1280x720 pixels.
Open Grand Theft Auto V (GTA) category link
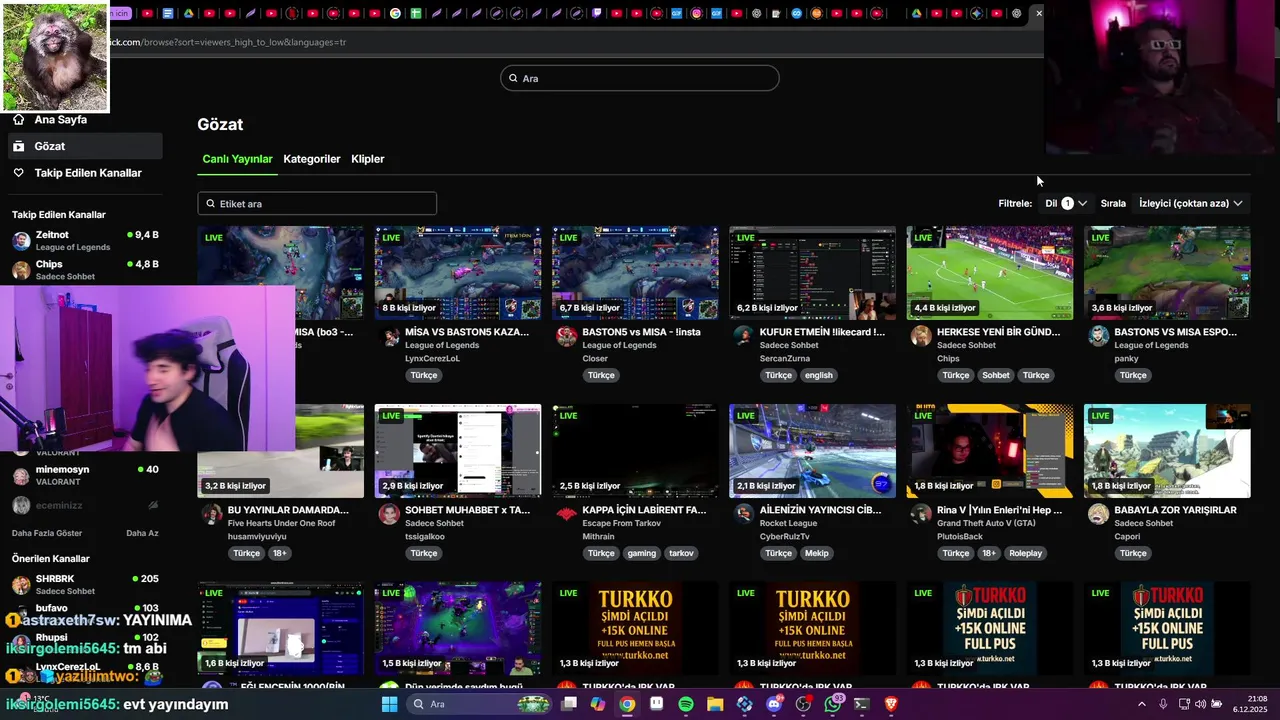click(986, 523)
